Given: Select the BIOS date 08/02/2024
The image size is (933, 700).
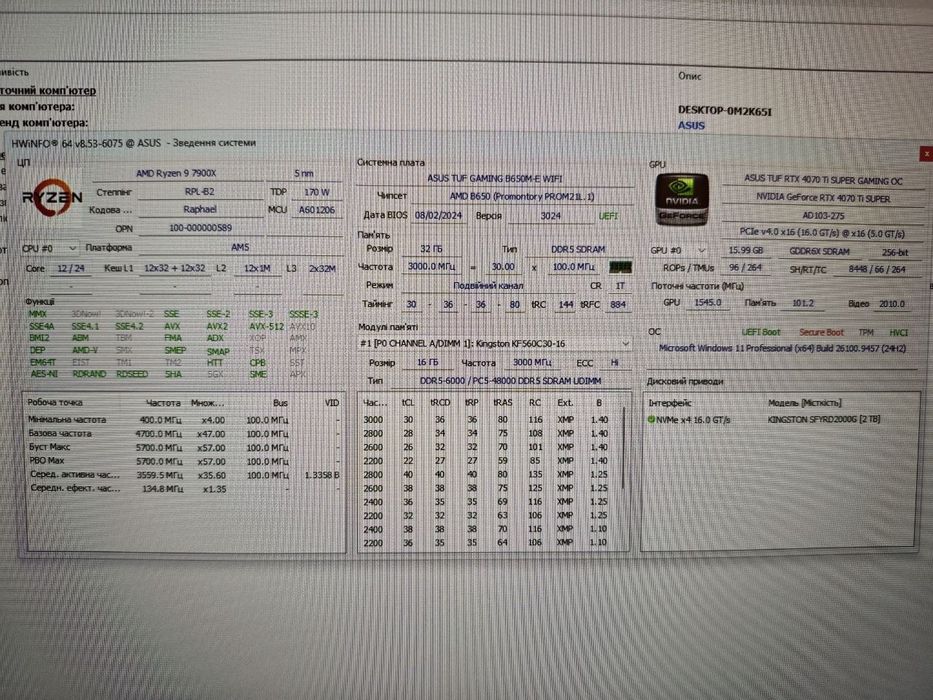Looking at the screenshot, I should (439, 215).
